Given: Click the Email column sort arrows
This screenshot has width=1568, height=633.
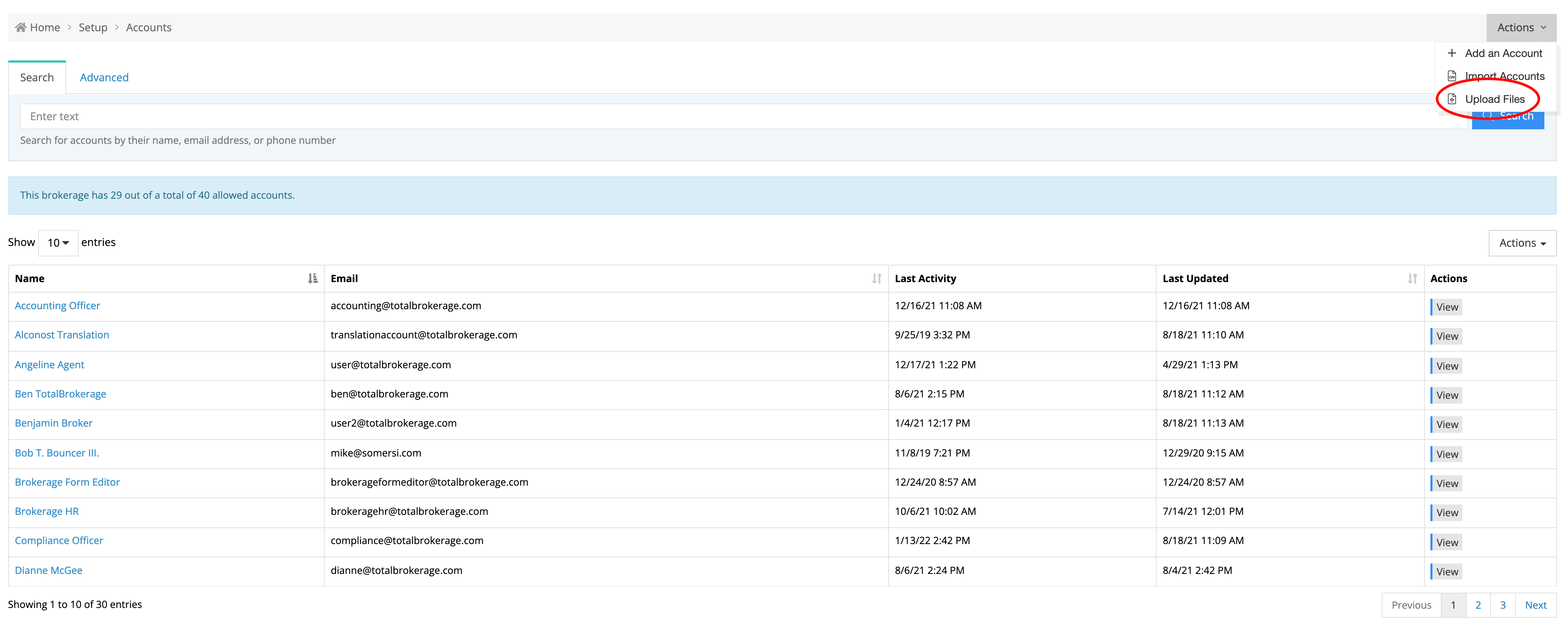Looking at the screenshot, I should (x=876, y=278).
